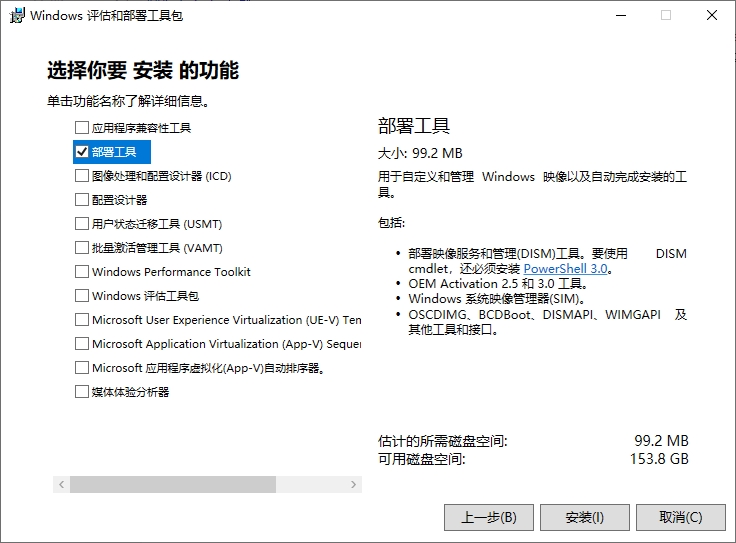736x543 pixels.
Task: Check Microsoft Application Virtualization (App-V) Sequencer checkbox
Action: (x=82, y=344)
